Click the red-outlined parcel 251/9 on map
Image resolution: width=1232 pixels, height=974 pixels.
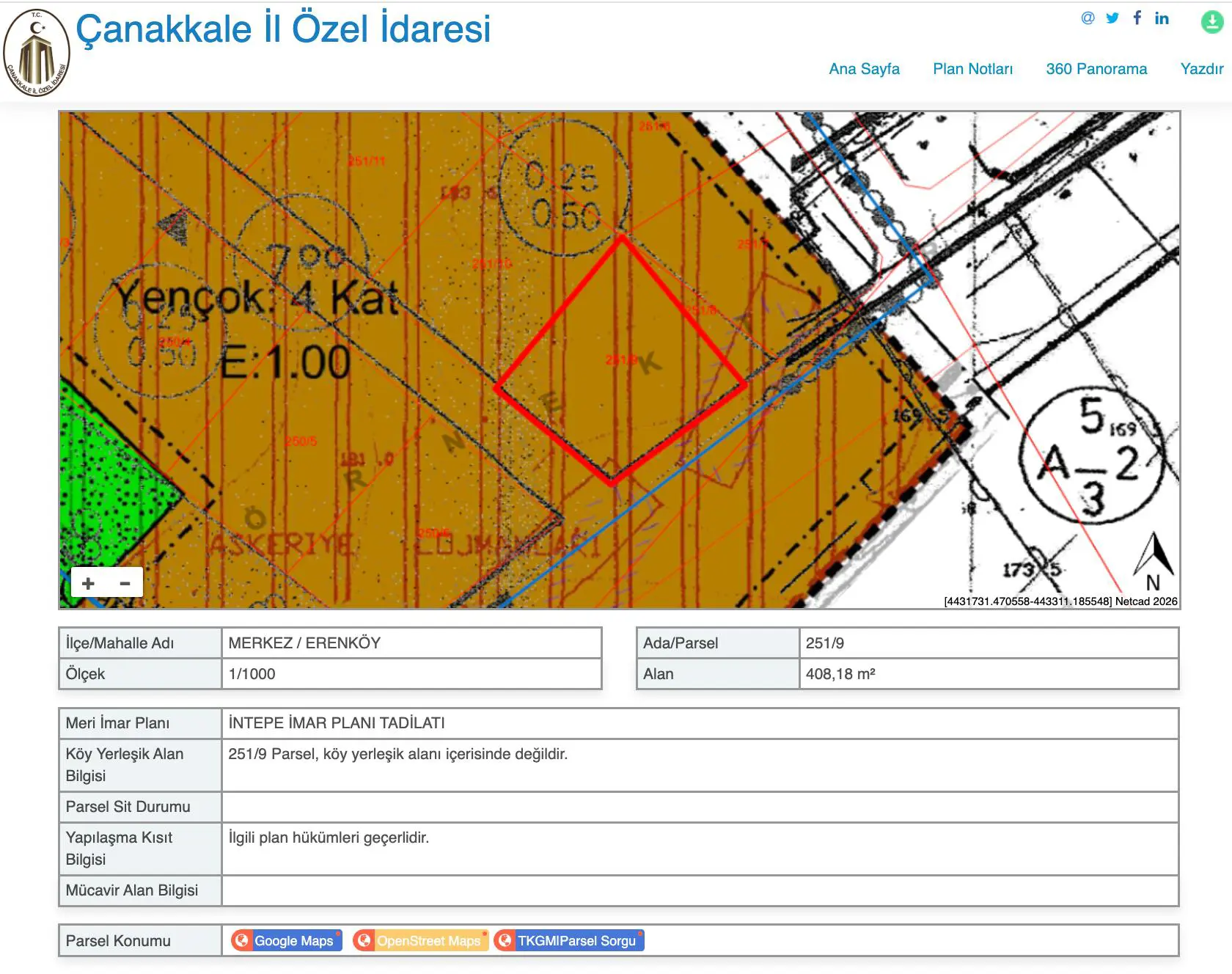(x=620, y=359)
